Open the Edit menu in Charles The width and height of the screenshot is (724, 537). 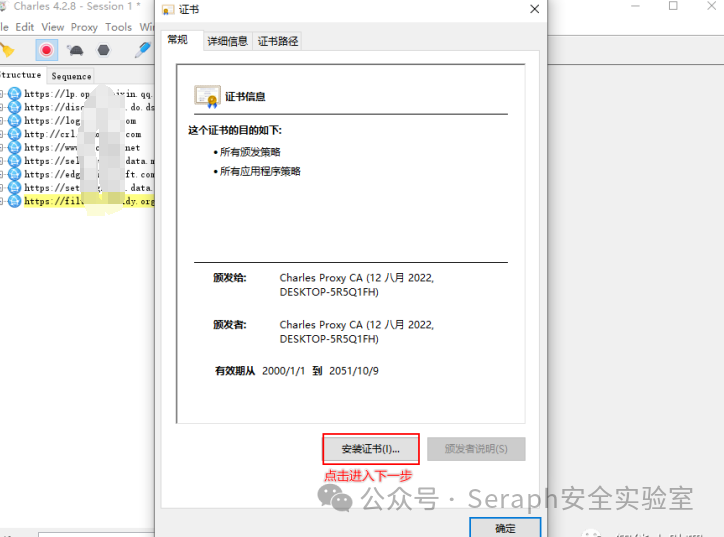click(x=24, y=27)
